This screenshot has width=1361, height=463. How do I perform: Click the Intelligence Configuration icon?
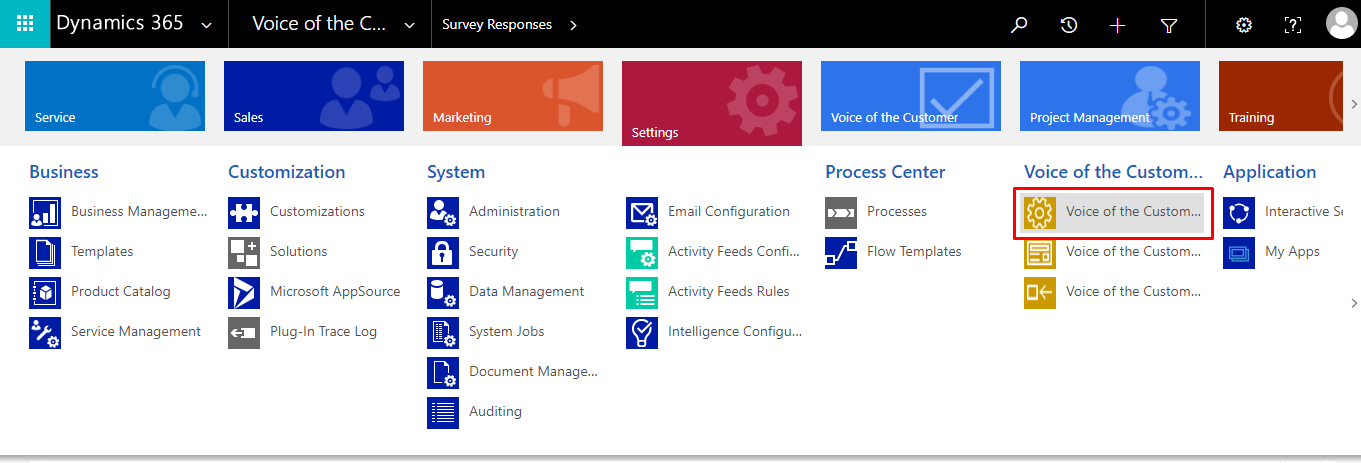click(642, 332)
